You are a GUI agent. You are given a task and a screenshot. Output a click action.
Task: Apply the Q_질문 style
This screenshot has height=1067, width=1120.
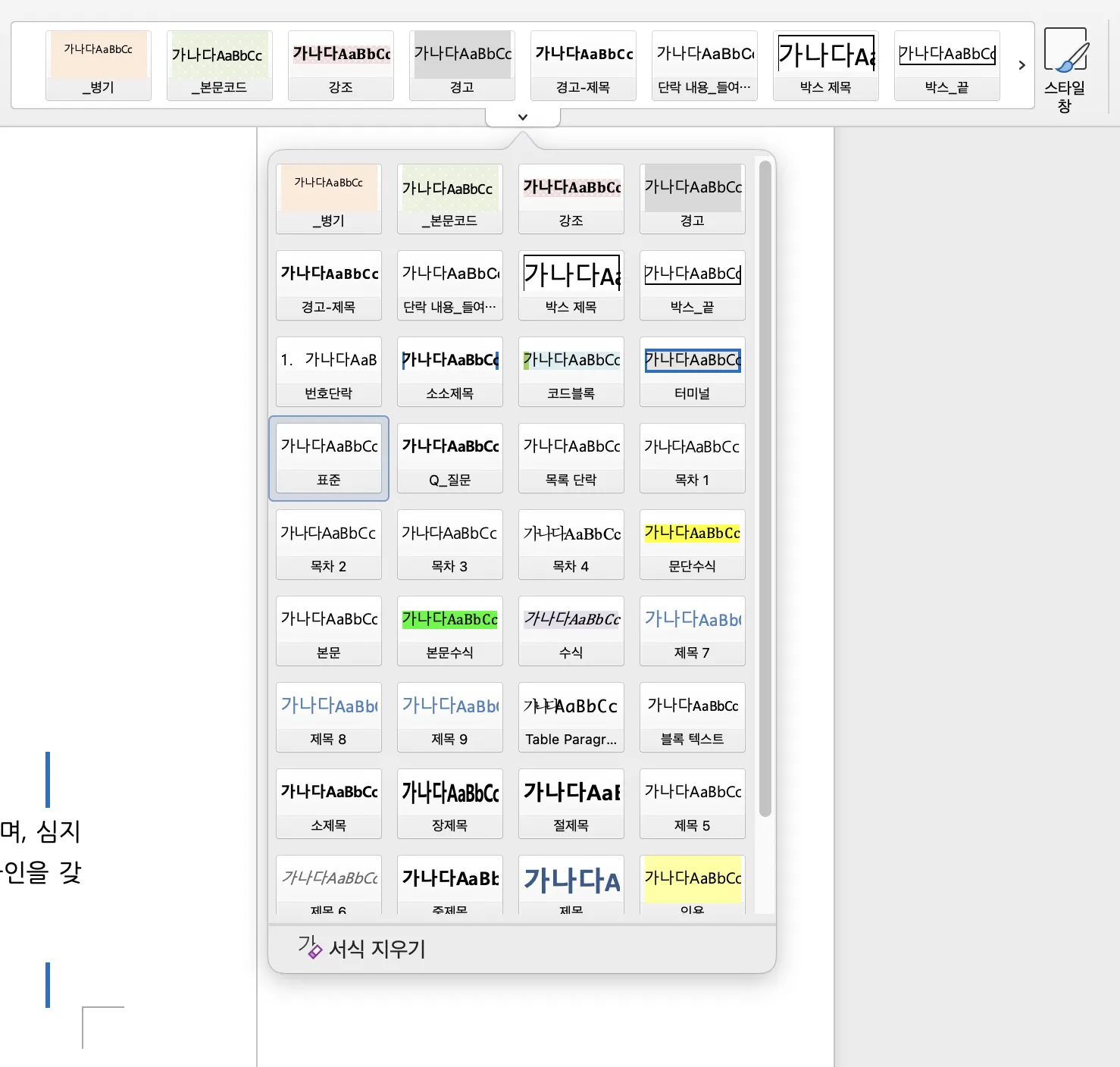tap(450, 458)
